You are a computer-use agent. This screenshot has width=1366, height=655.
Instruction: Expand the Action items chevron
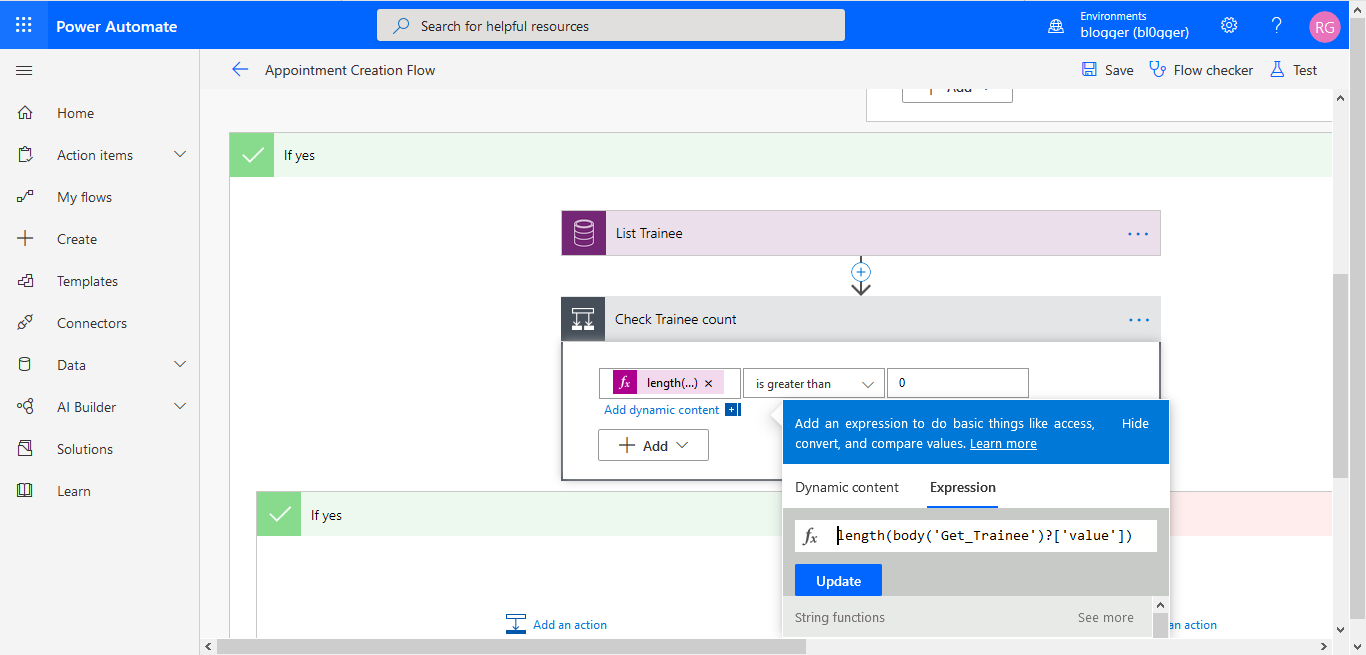(180, 154)
